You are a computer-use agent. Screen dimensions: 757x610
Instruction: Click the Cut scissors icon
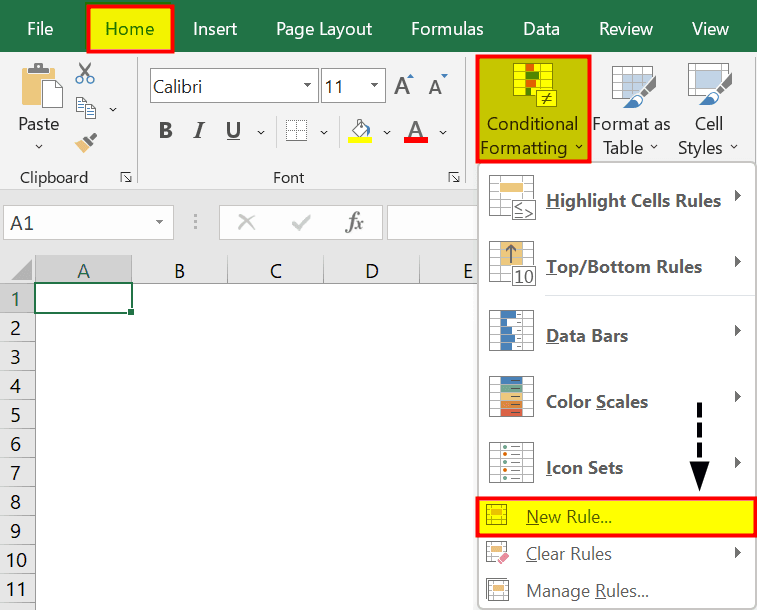tap(85, 73)
